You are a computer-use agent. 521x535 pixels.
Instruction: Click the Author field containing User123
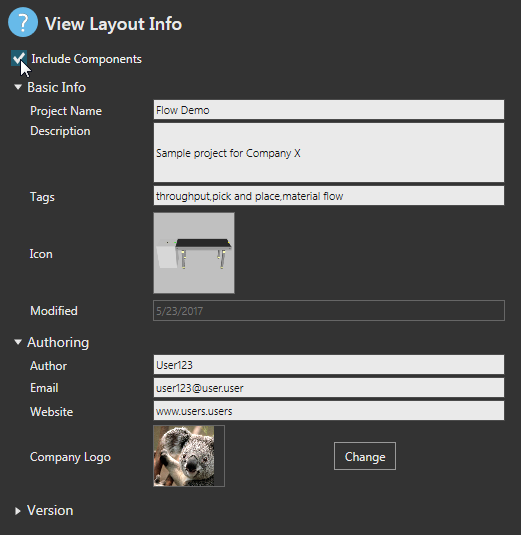tap(329, 365)
